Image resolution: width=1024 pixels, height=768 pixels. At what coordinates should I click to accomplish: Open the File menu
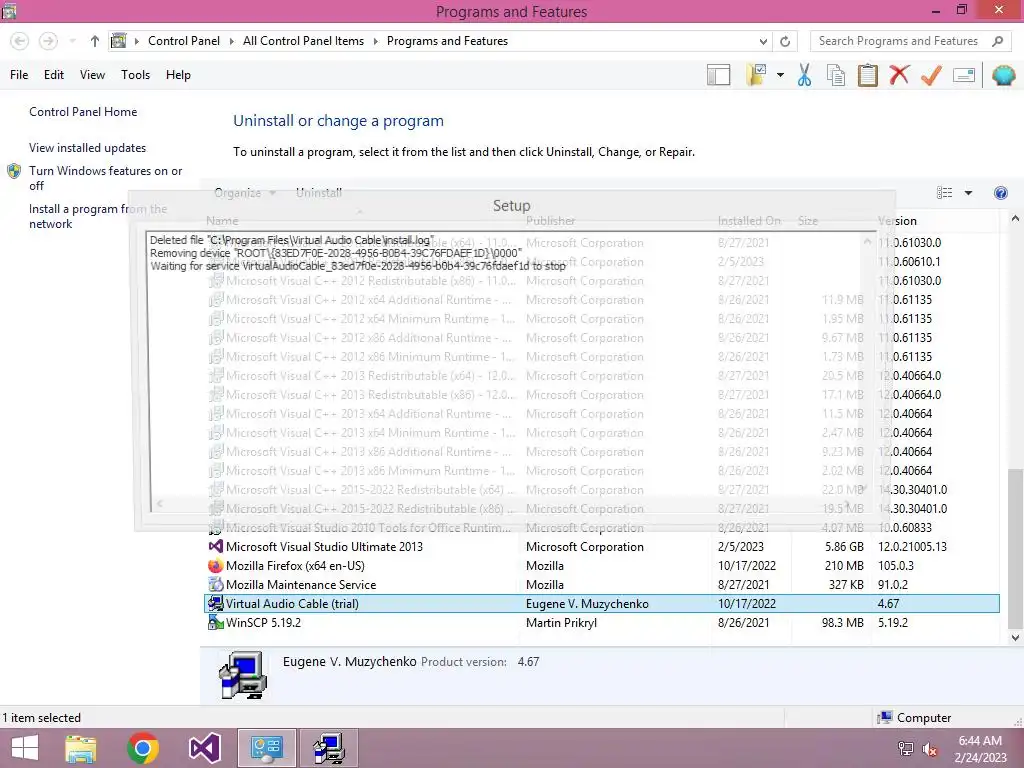pos(19,75)
